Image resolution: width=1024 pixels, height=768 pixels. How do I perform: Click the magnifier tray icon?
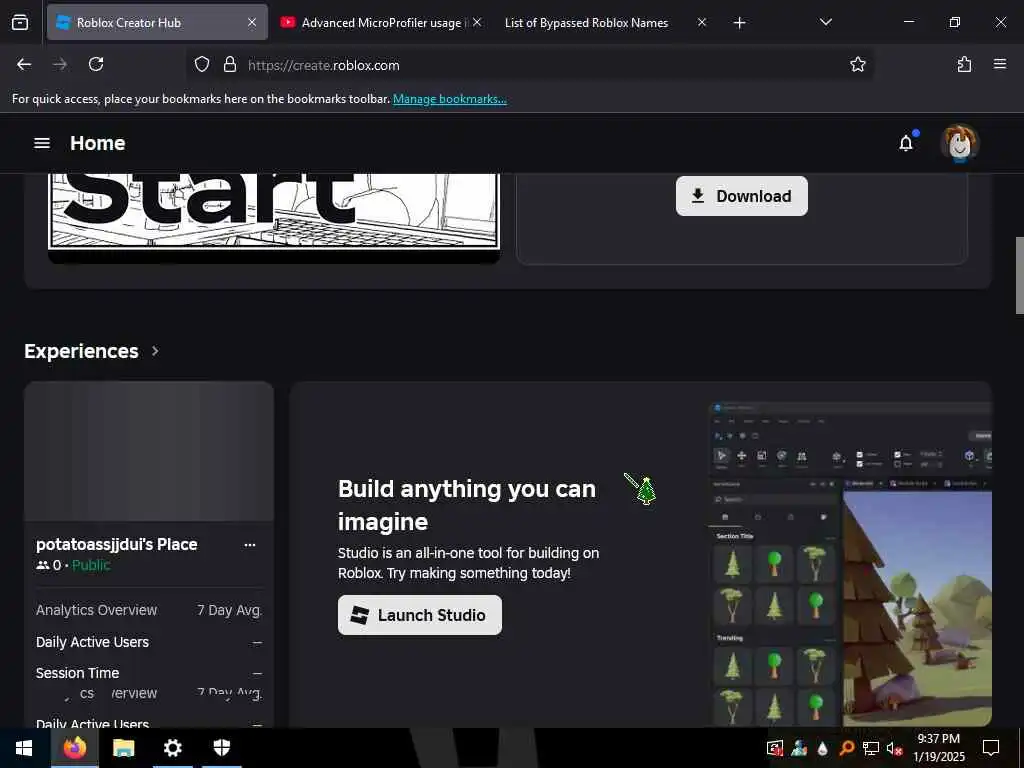point(846,748)
